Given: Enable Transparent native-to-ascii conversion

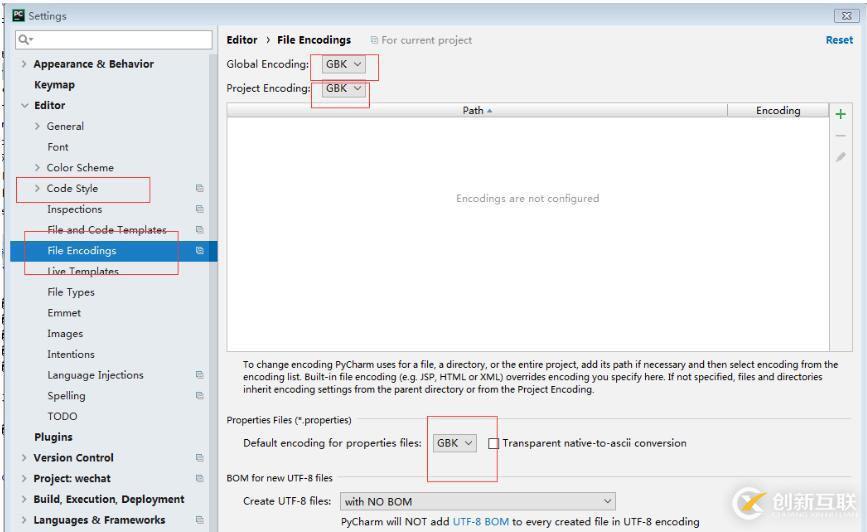Looking at the screenshot, I should (x=493, y=443).
